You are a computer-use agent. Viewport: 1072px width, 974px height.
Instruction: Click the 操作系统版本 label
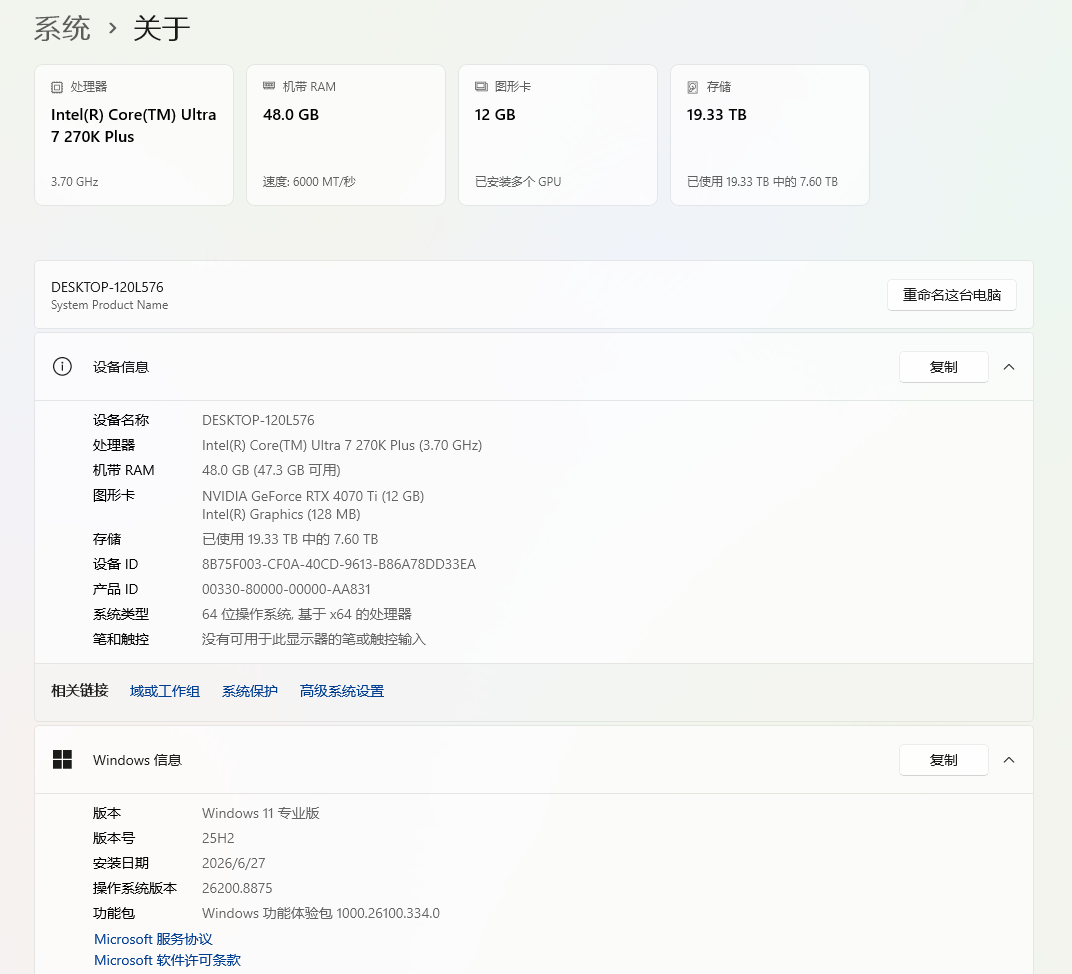pyautogui.click(x=135, y=888)
